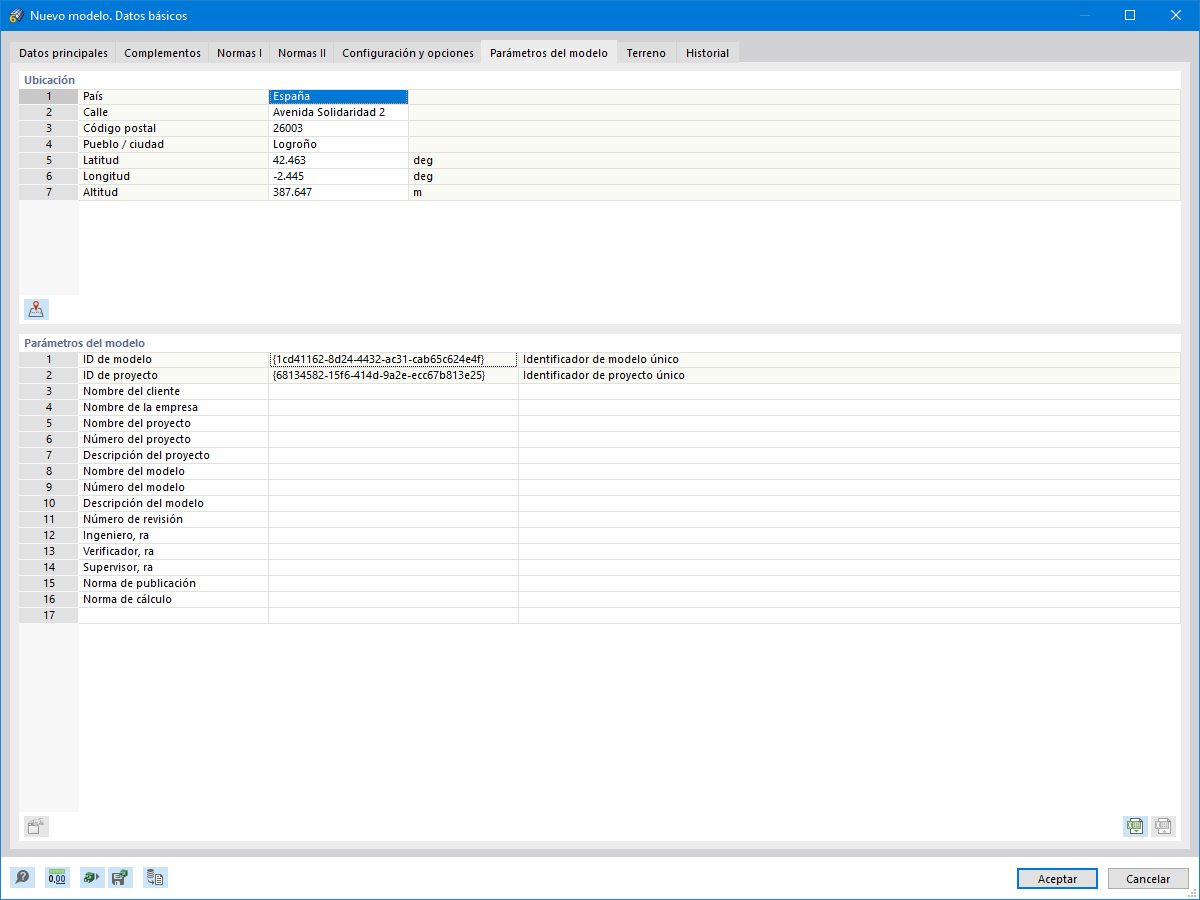Image resolution: width=1200 pixels, height=900 pixels.
Task: Go to the Normas II tab
Action: pyautogui.click(x=301, y=53)
